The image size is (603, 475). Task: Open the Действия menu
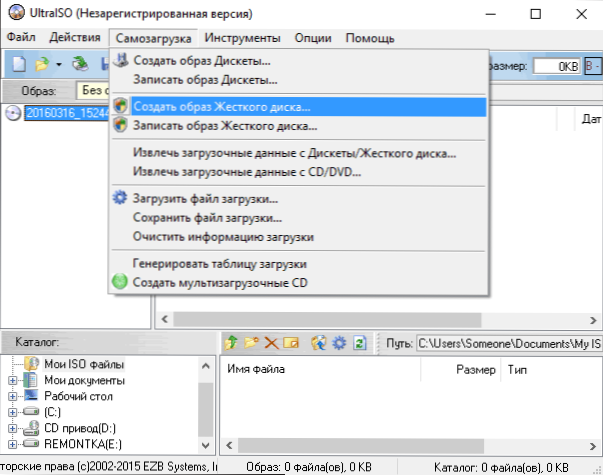(75, 37)
